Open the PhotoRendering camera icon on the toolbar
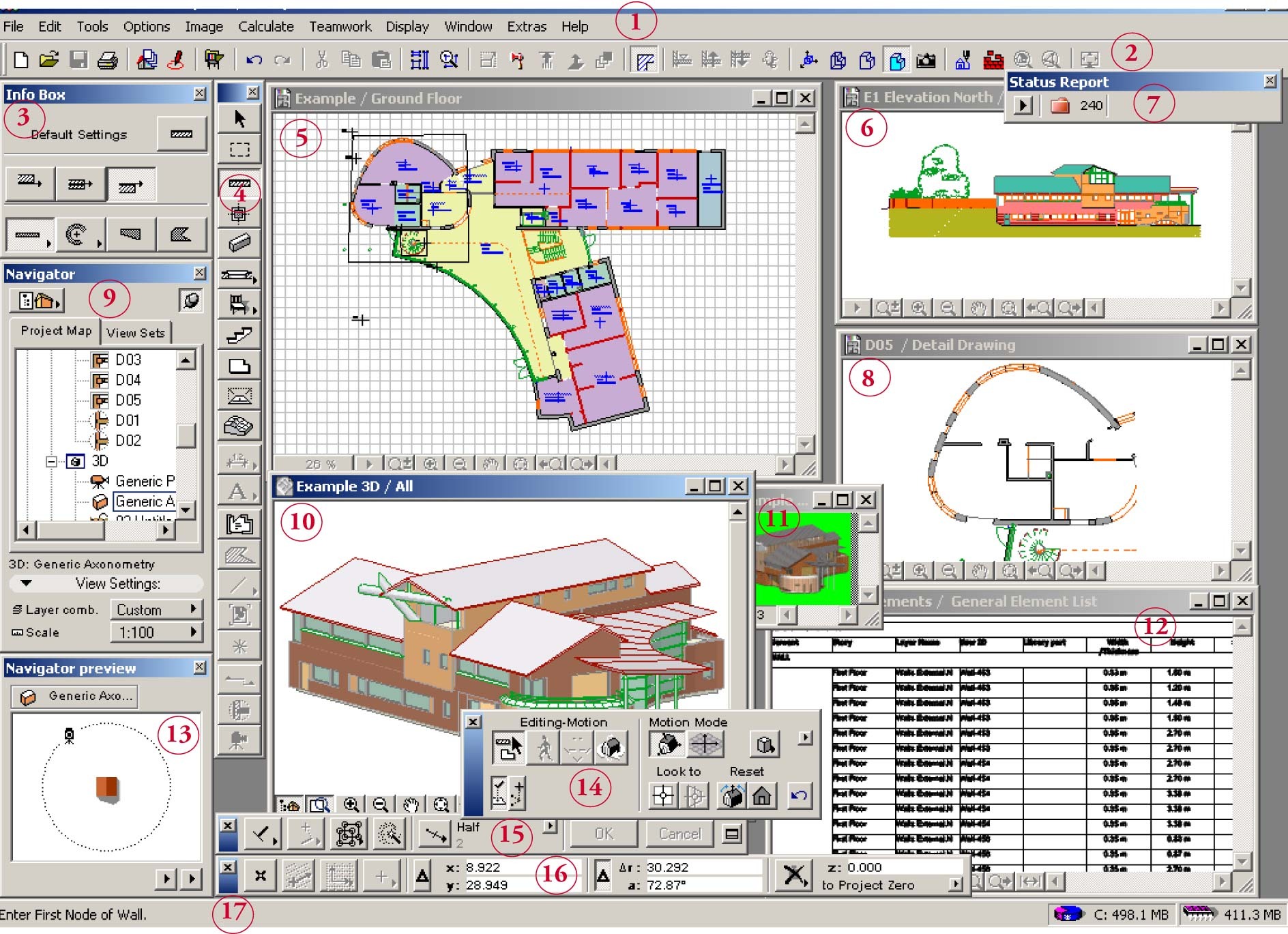Screen dimensions: 1288x934 tap(926, 61)
